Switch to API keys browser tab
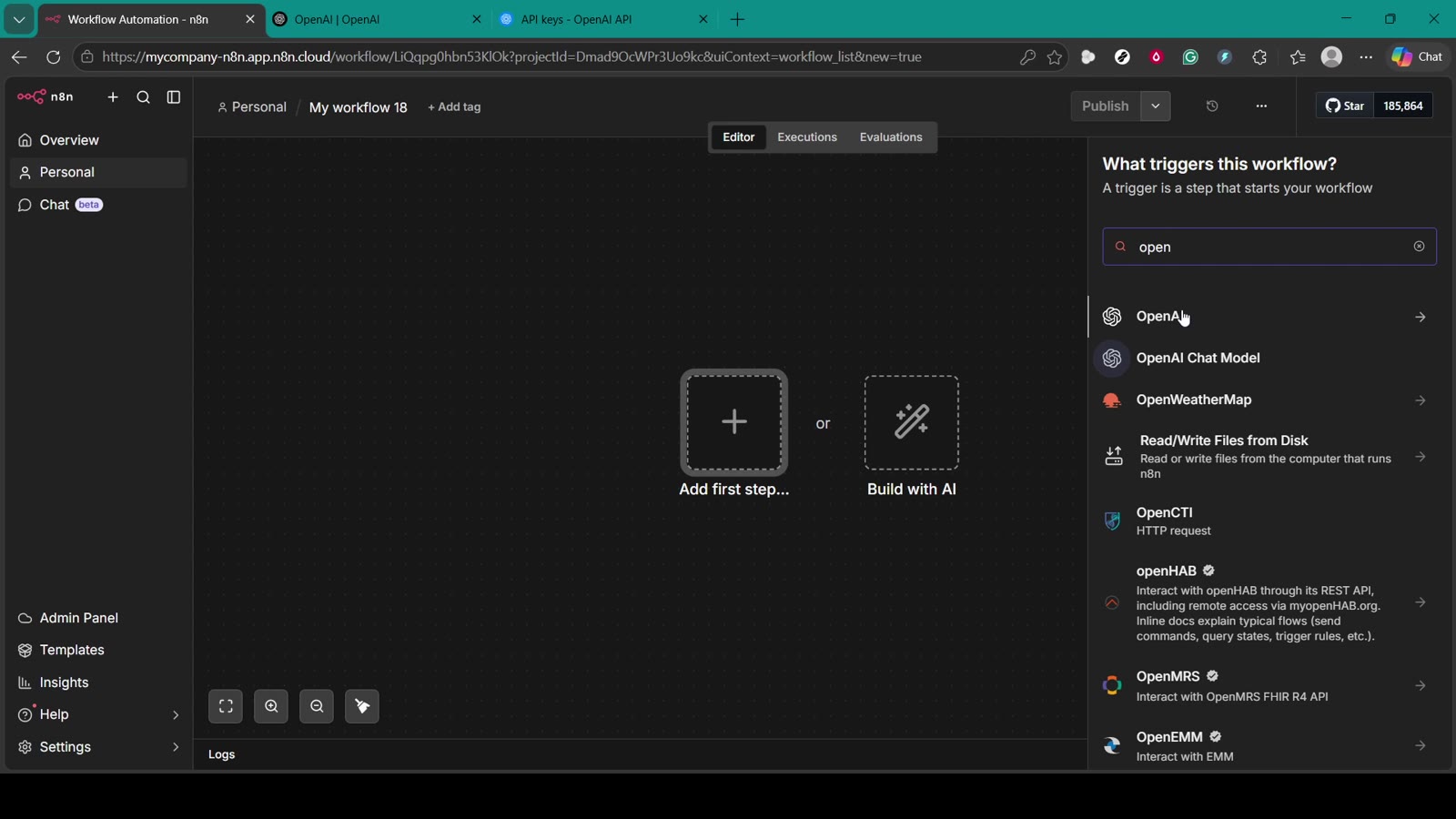 [604, 19]
